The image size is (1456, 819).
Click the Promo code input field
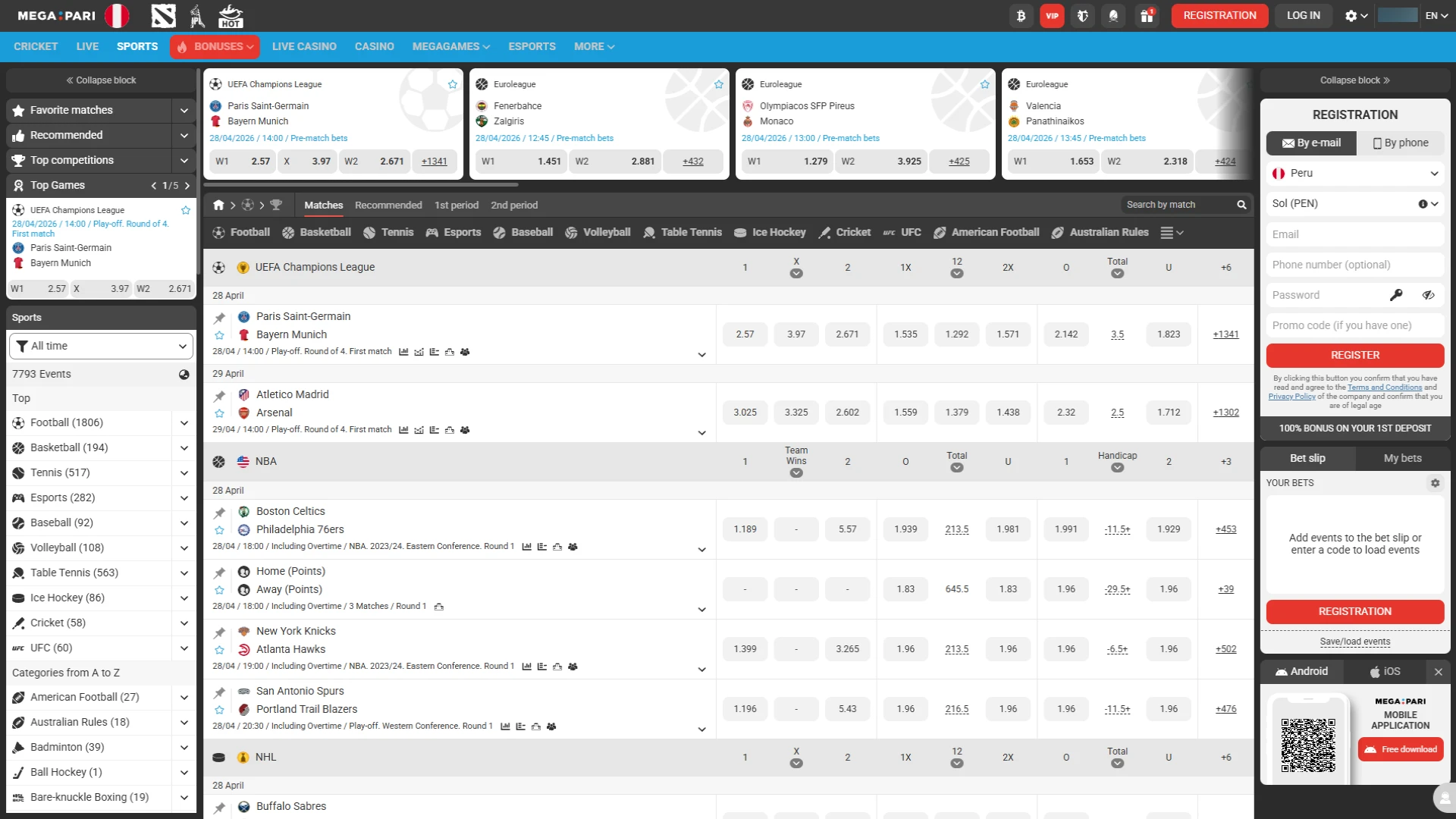tap(1355, 325)
